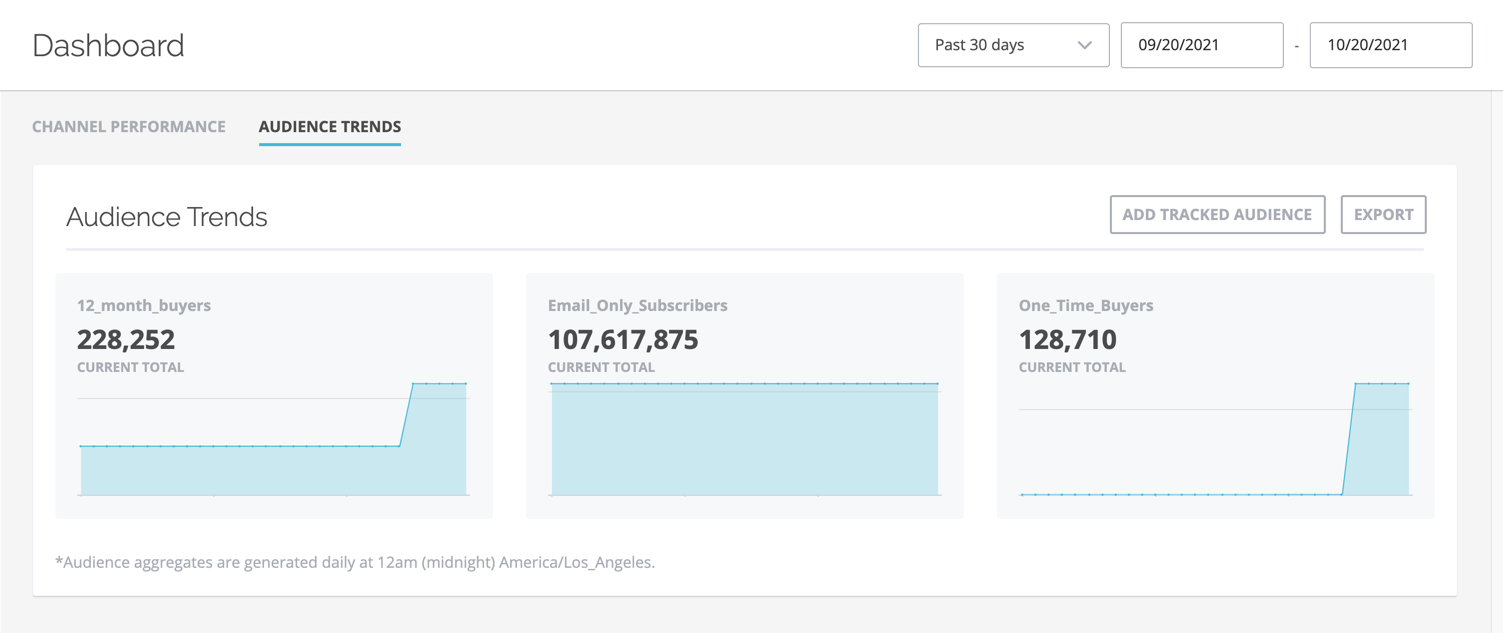Click the audience aggregates footnote text

click(x=355, y=562)
